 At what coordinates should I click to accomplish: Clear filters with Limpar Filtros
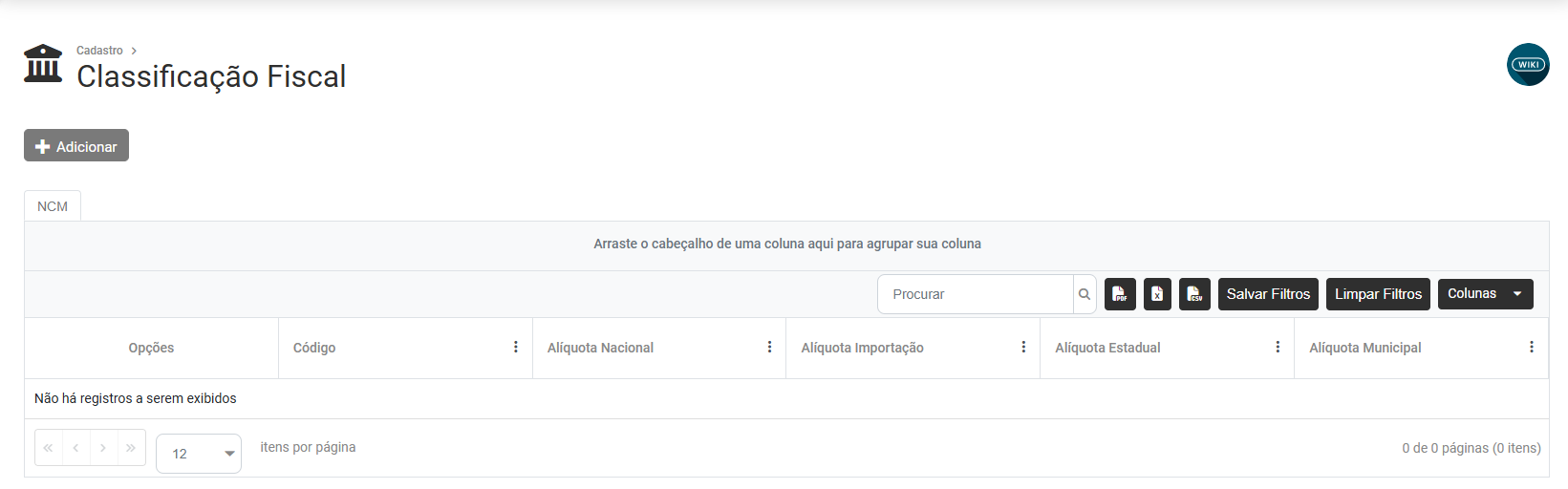(x=1378, y=294)
